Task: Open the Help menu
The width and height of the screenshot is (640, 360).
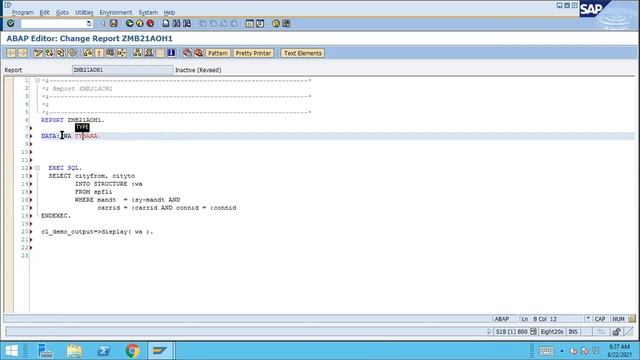Action: pyautogui.click(x=169, y=13)
